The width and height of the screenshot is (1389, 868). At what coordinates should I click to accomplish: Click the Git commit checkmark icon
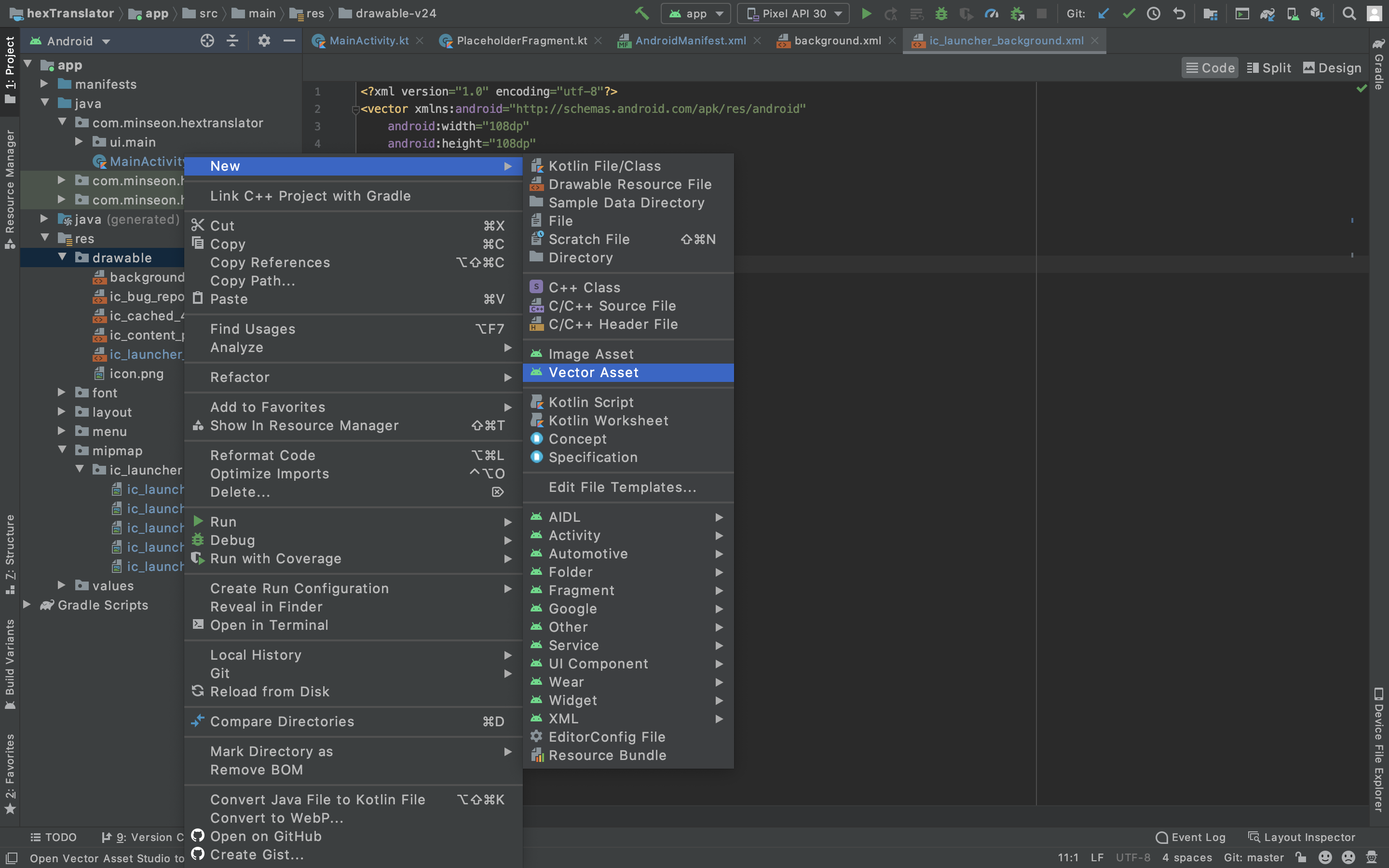coord(1129,14)
